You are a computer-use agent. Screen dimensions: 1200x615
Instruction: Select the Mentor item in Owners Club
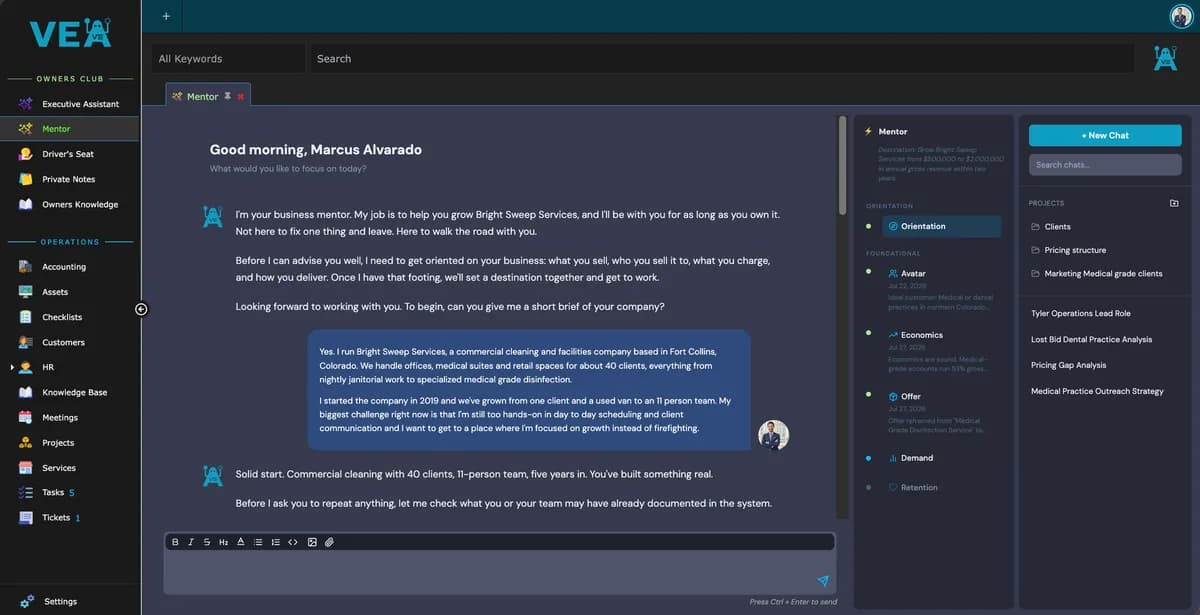(x=70, y=129)
